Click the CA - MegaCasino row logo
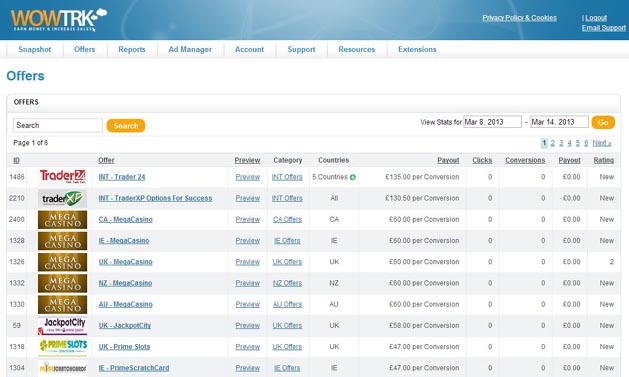Image resolution: width=629 pixels, height=377 pixels. tap(63, 220)
